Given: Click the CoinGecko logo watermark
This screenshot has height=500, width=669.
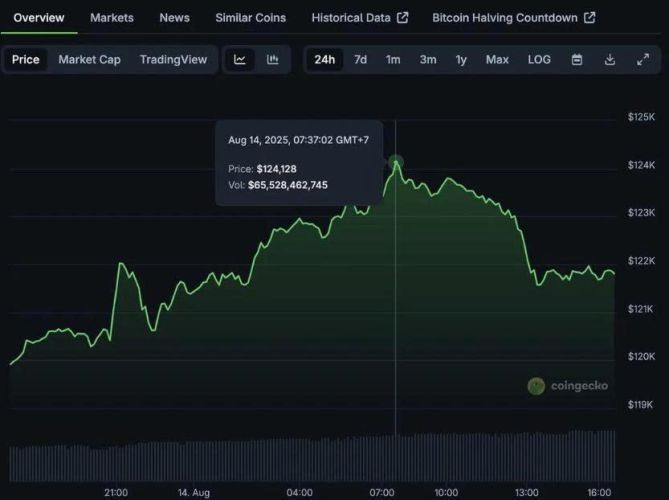Looking at the screenshot, I should (567, 386).
